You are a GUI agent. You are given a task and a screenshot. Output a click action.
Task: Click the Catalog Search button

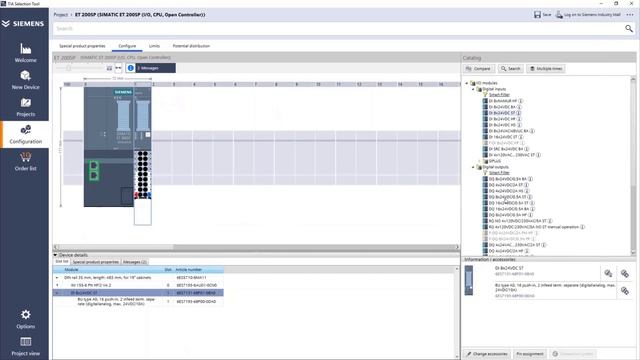[511, 69]
